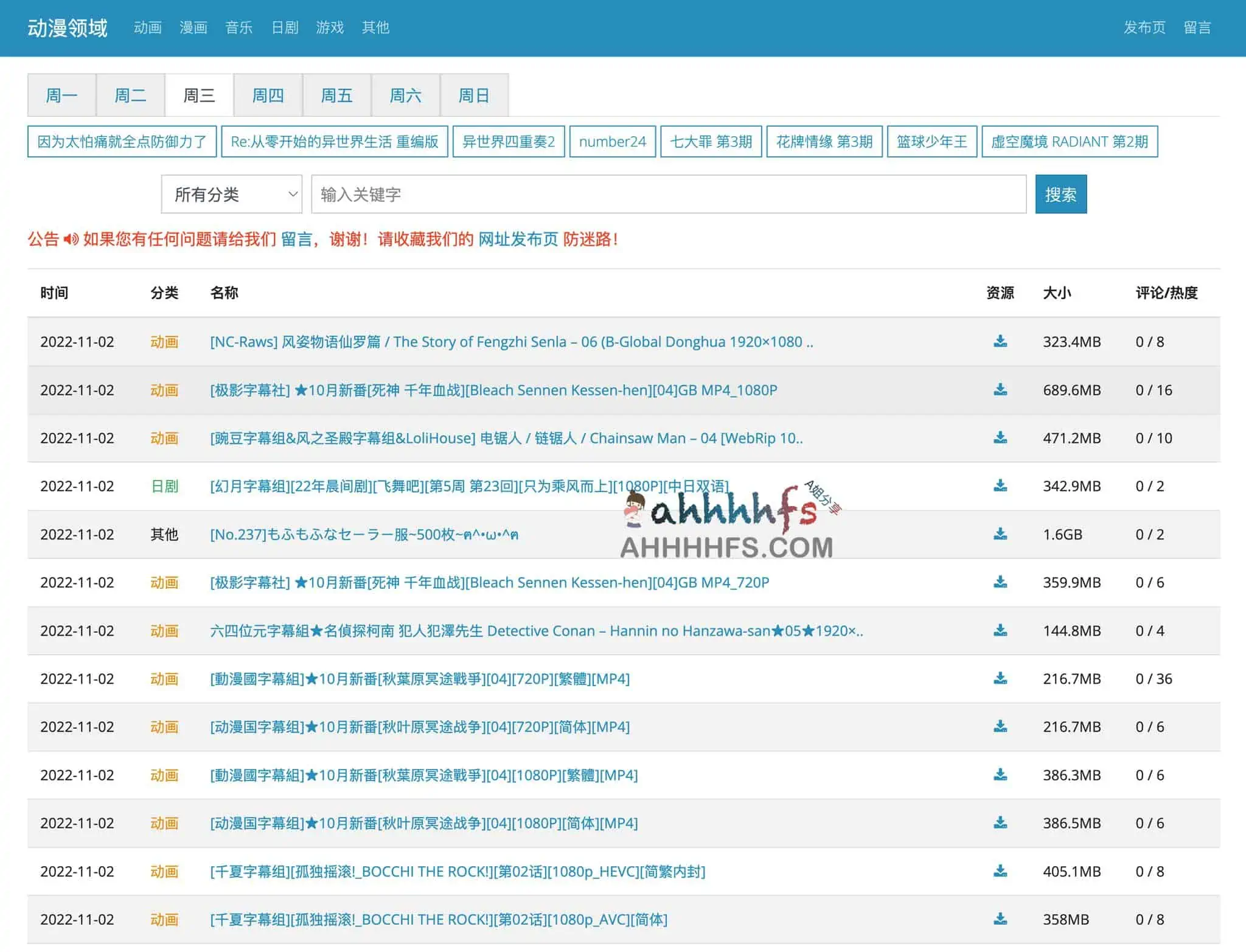Screen dimensions: 1246x952
Task: Click the number24 show tag
Action: tap(612, 142)
